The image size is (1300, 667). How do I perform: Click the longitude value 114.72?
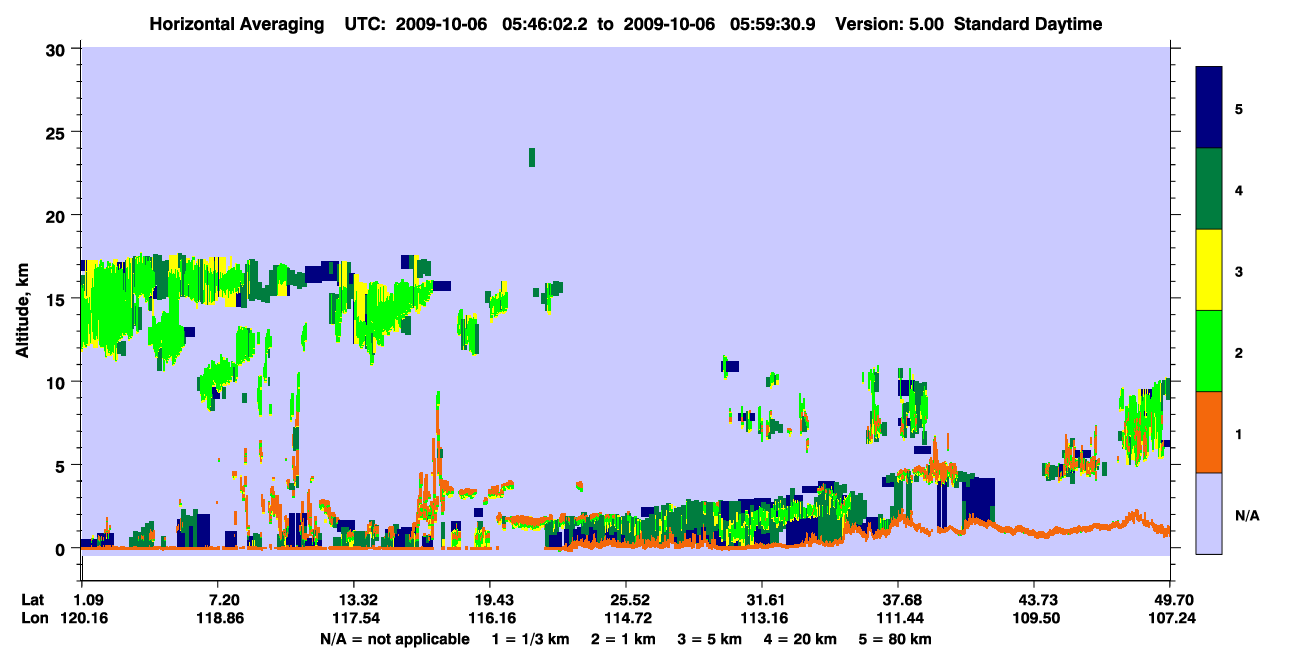(626, 618)
